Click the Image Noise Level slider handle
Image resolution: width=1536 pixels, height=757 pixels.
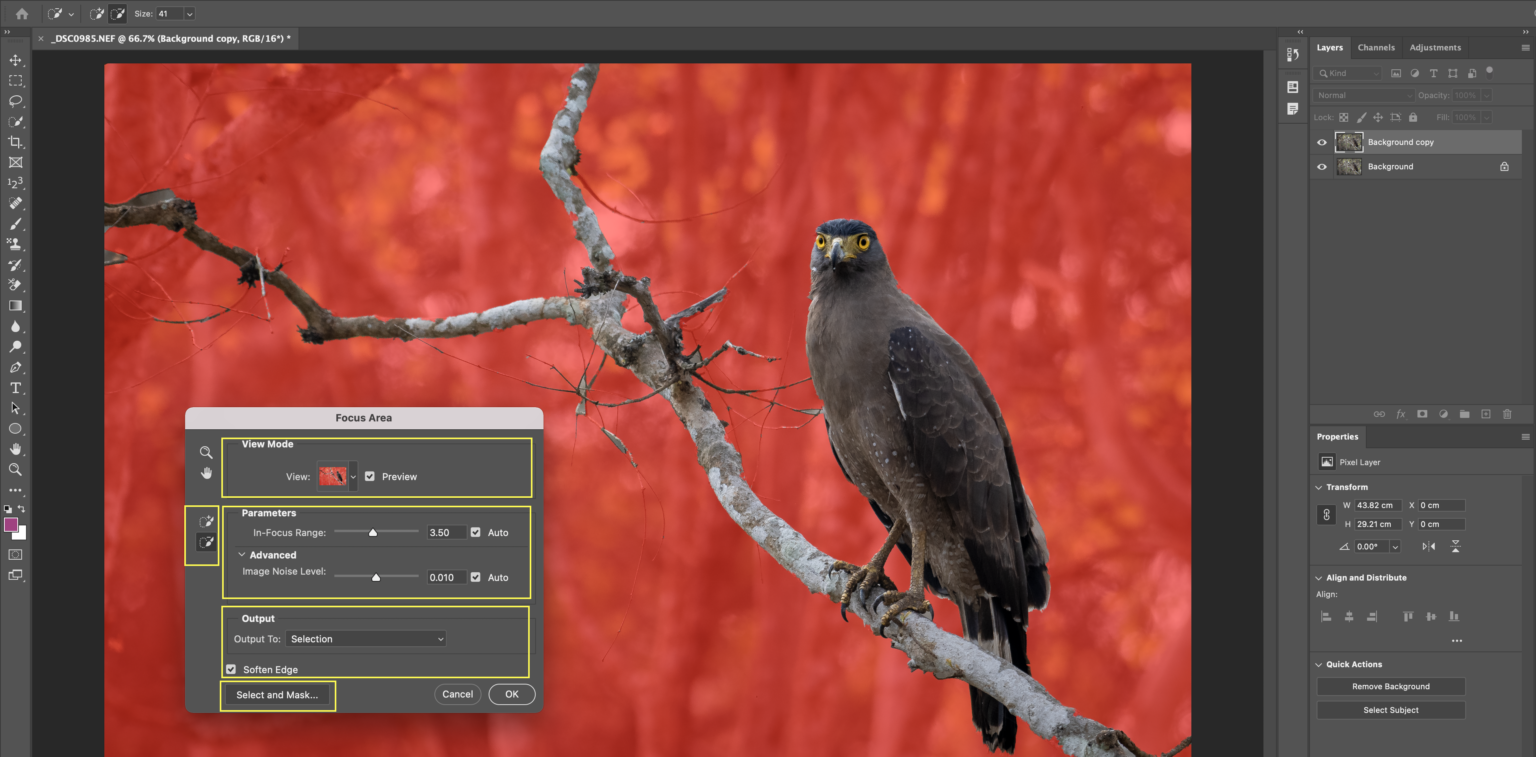(x=376, y=577)
